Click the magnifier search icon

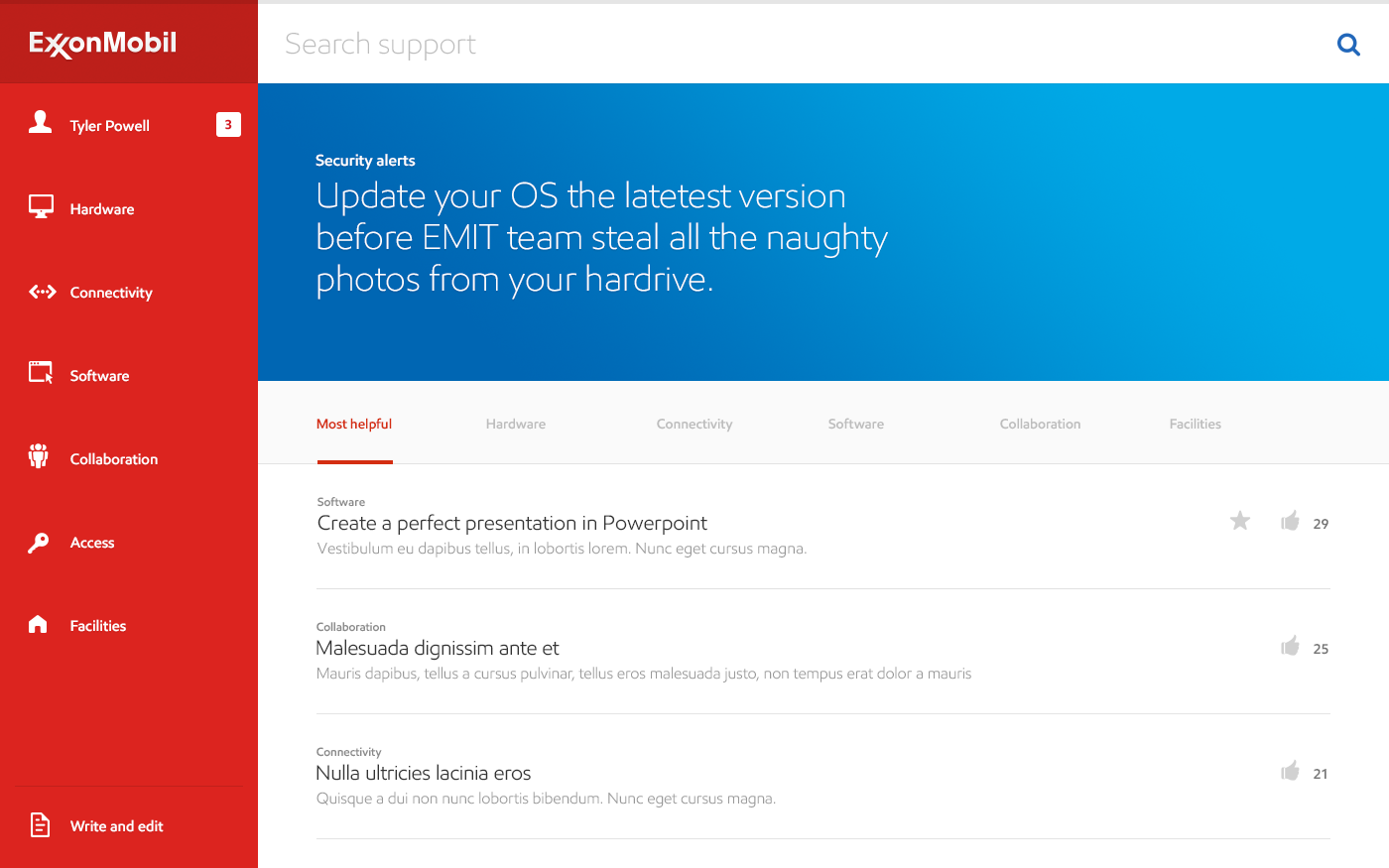coord(1348,45)
